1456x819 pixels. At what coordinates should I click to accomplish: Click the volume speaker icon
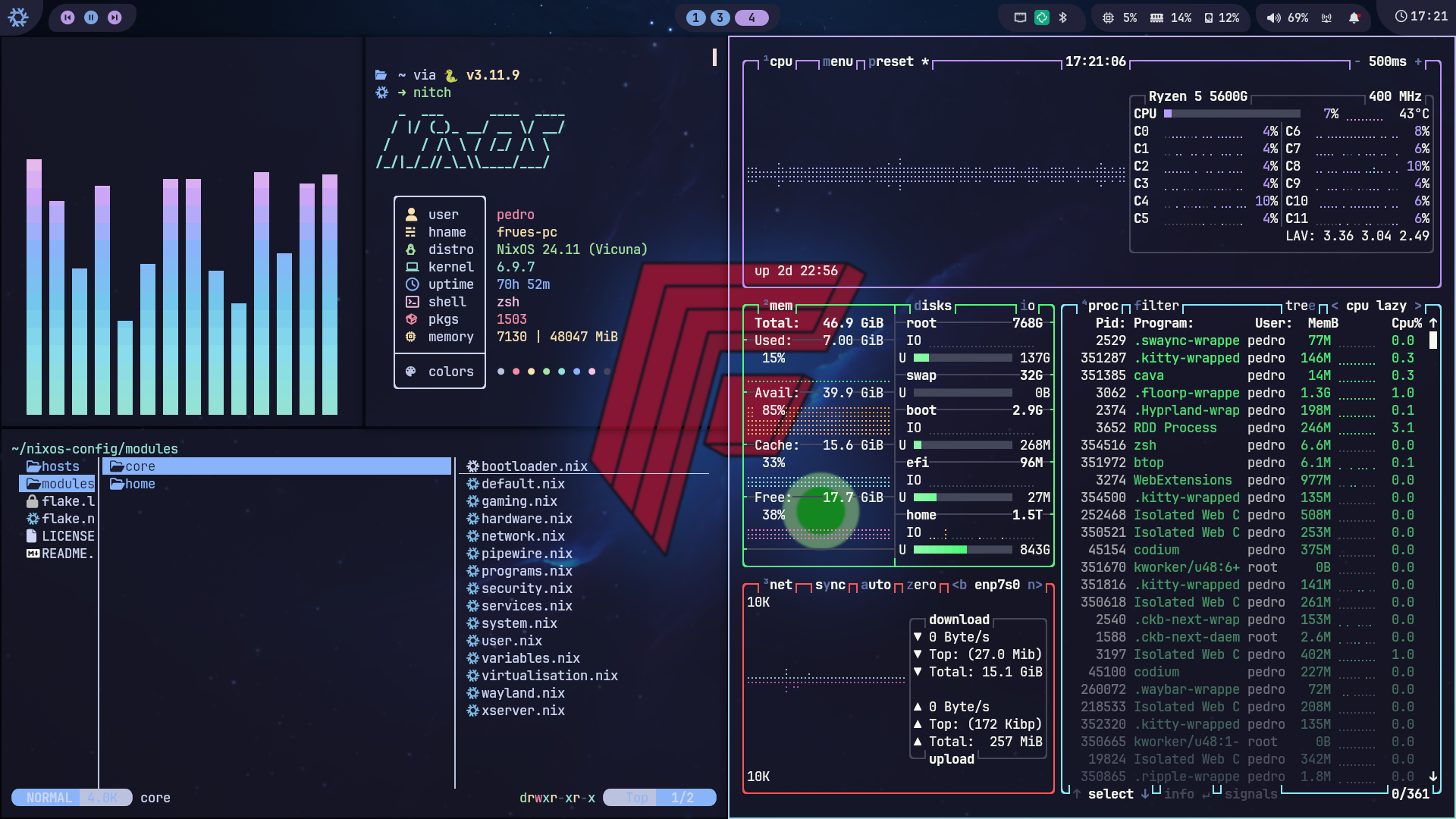(x=1273, y=17)
